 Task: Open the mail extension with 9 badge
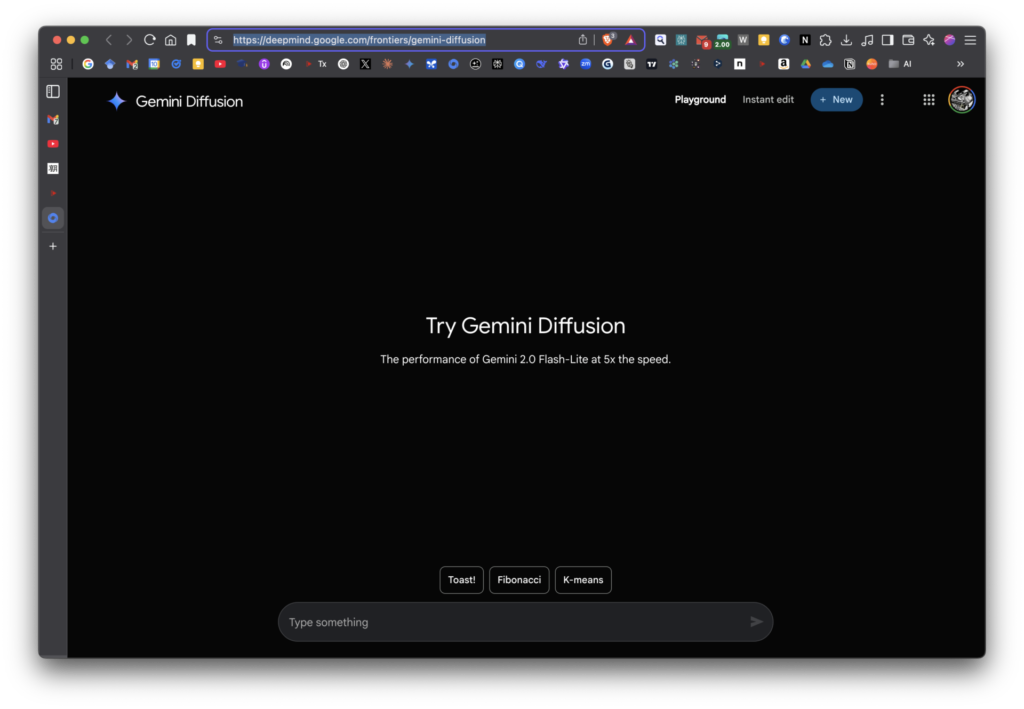[702, 40]
